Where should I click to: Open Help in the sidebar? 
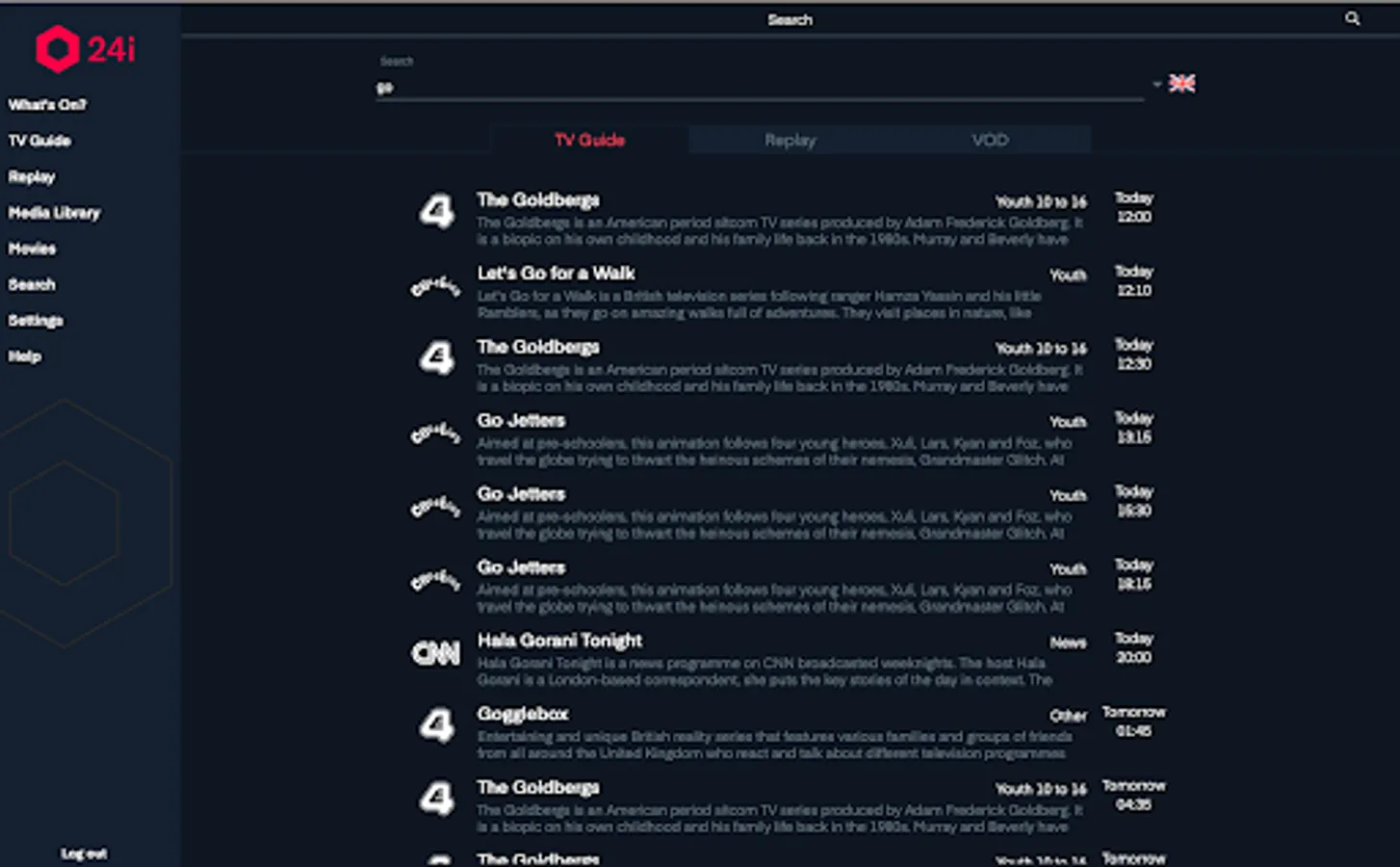point(25,356)
